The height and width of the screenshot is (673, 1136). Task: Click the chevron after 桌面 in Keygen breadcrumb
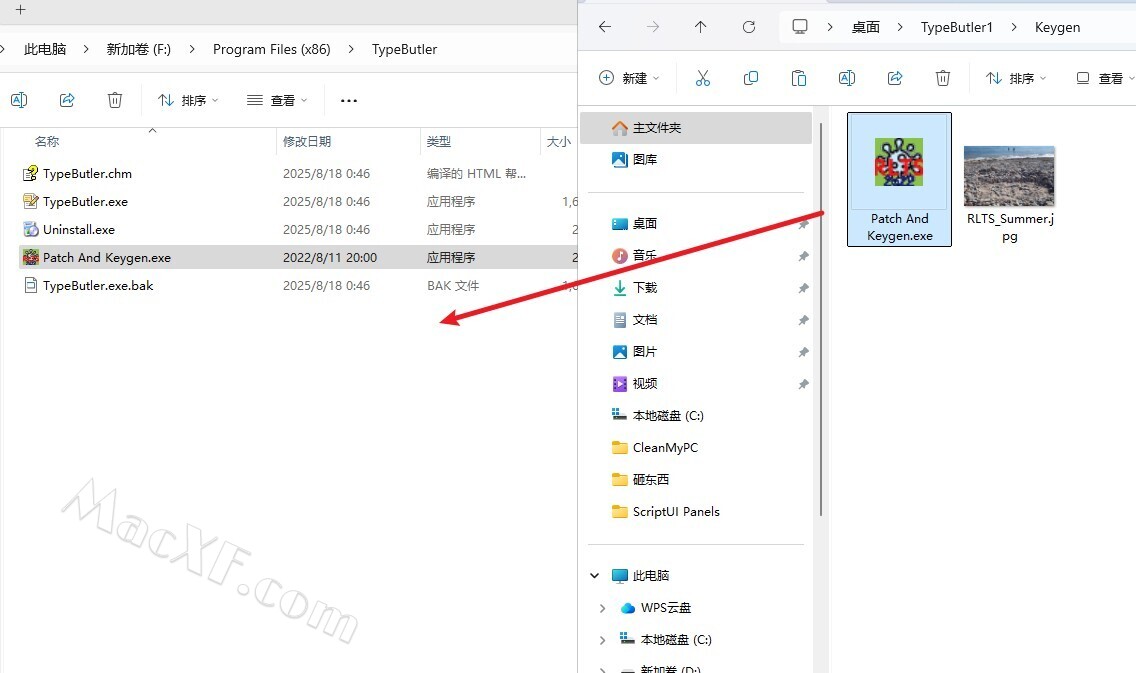900,28
